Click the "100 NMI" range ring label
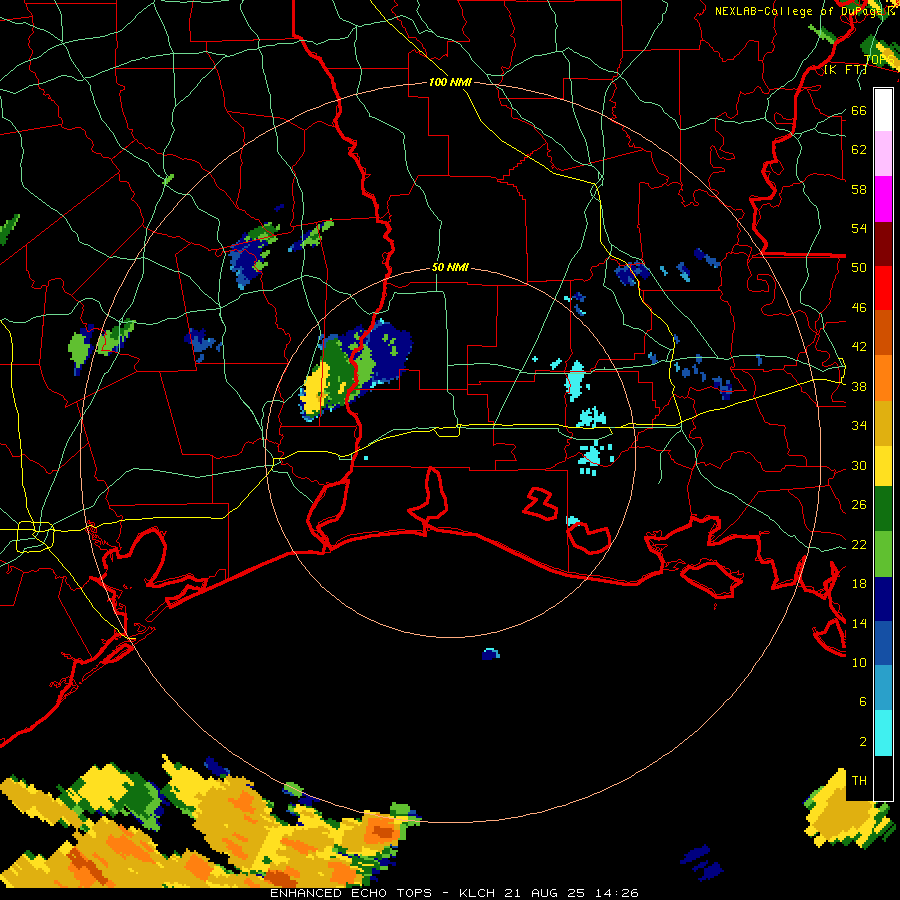 [x=450, y=83]
